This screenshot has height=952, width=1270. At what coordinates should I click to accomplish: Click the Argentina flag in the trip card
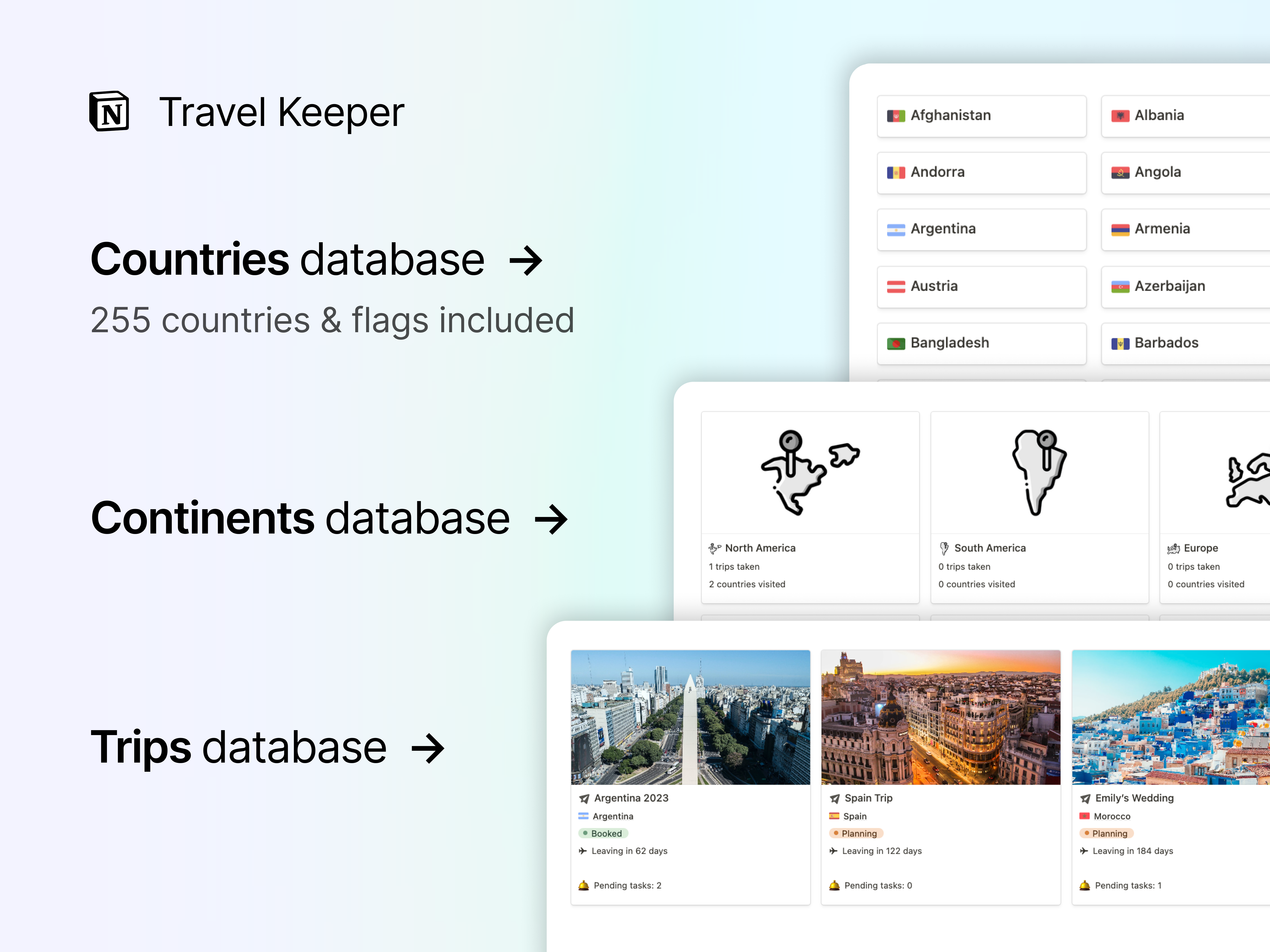(583, 816)
